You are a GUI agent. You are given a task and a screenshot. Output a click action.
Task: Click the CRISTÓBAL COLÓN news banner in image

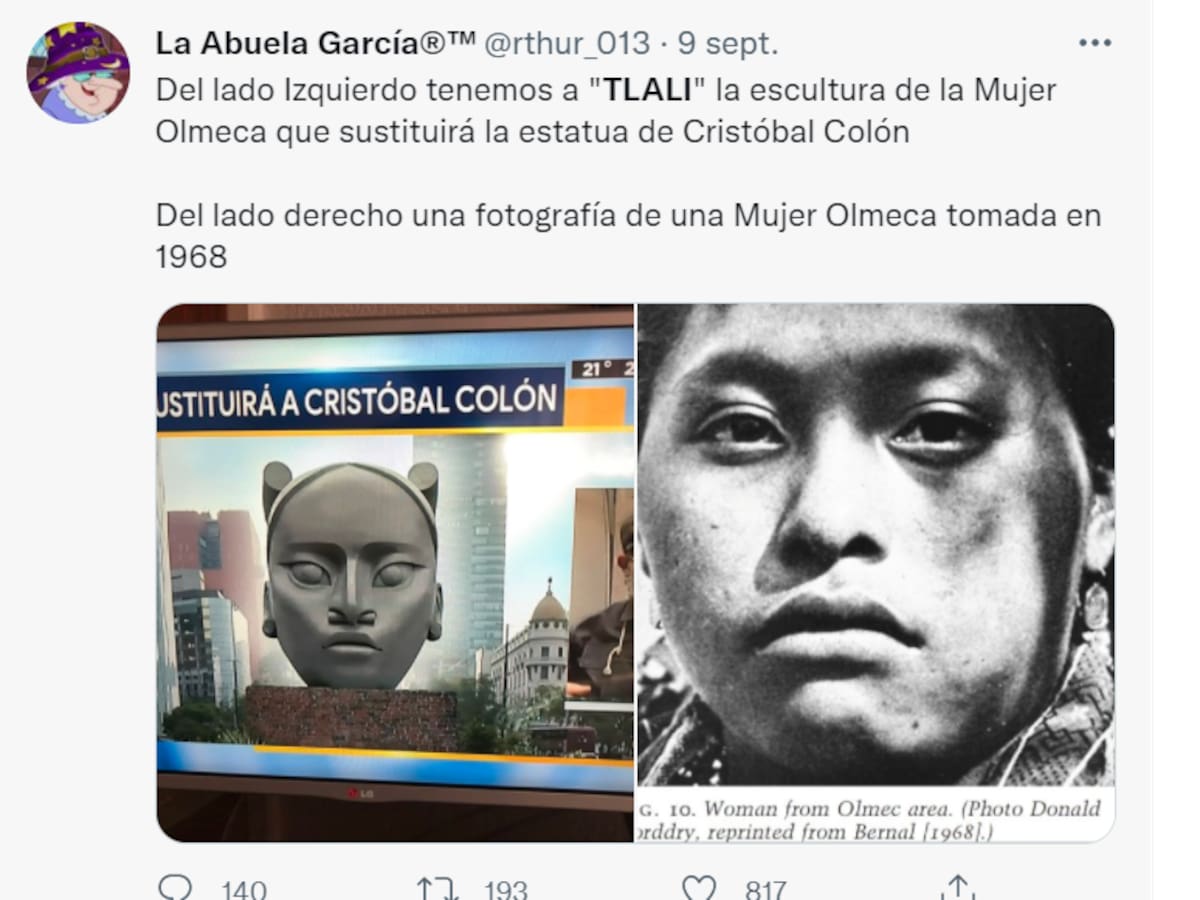(360, 398)
